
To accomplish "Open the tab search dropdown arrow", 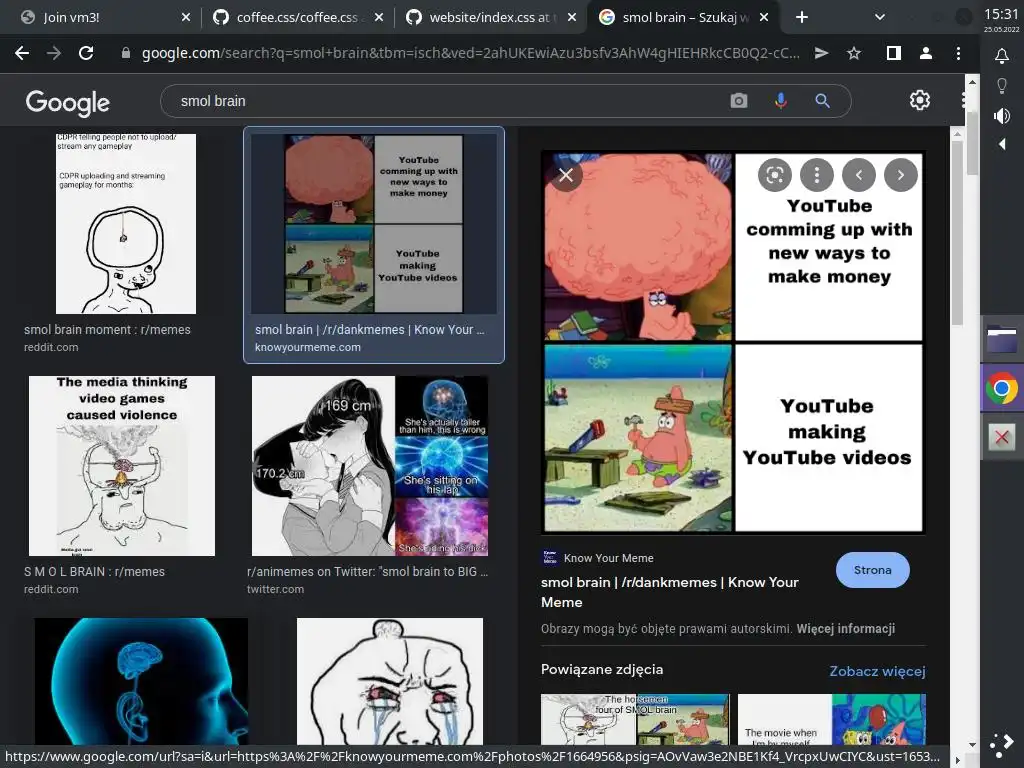I will tap(880, 18).
